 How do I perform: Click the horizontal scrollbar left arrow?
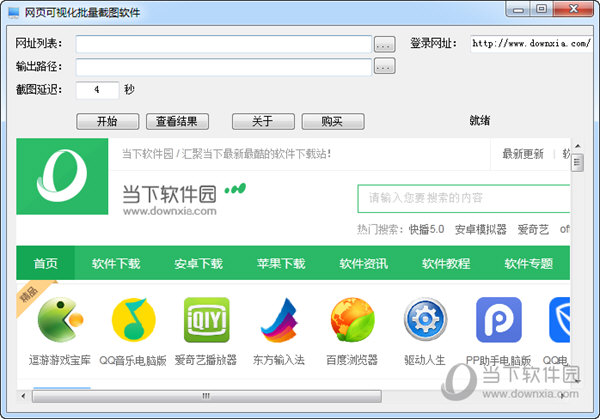tap(23, 396)
